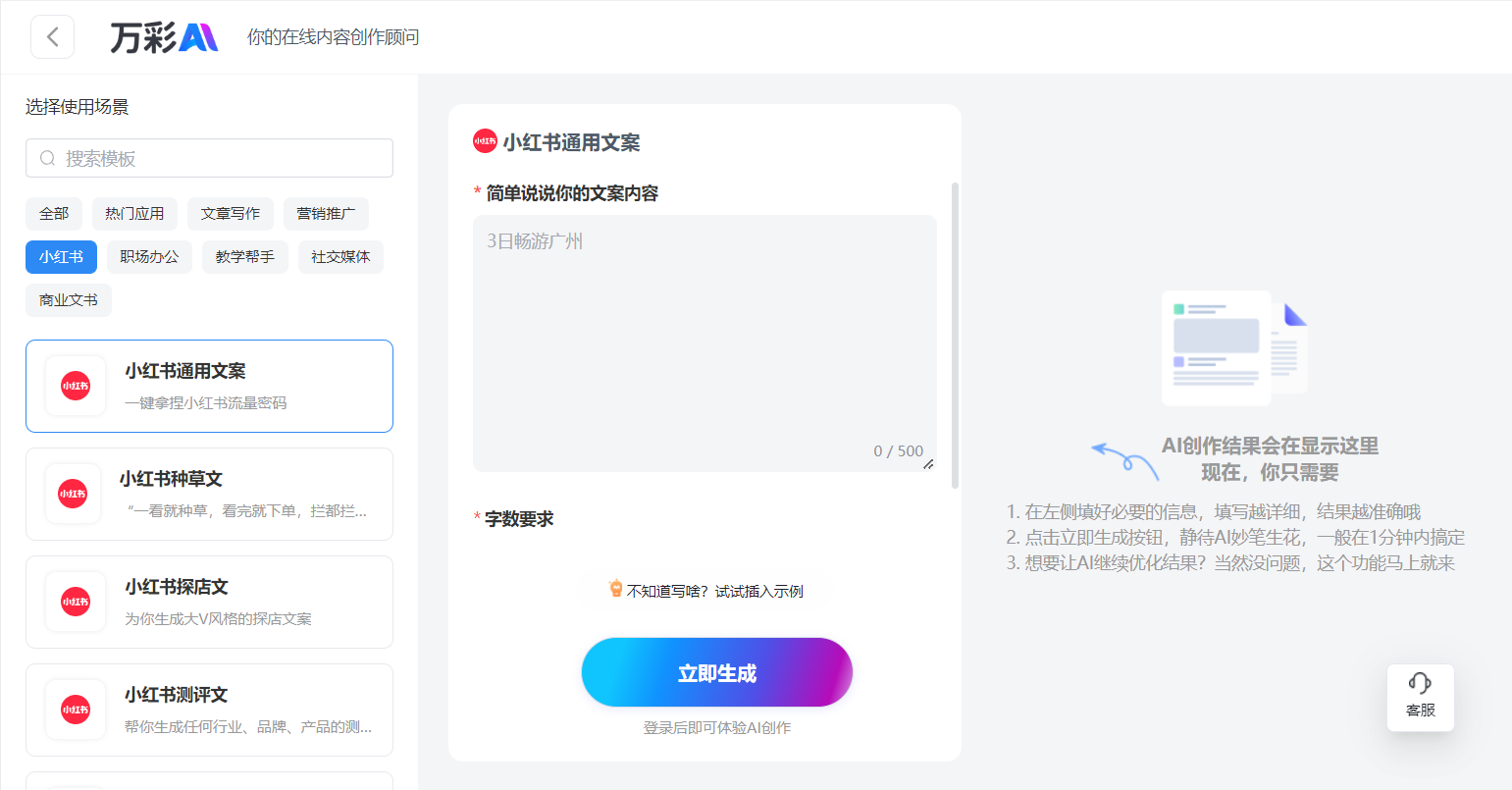Screen dimensions: 1512x790
Task: Select the 职场办公 category tab
Action: [149, 257]
